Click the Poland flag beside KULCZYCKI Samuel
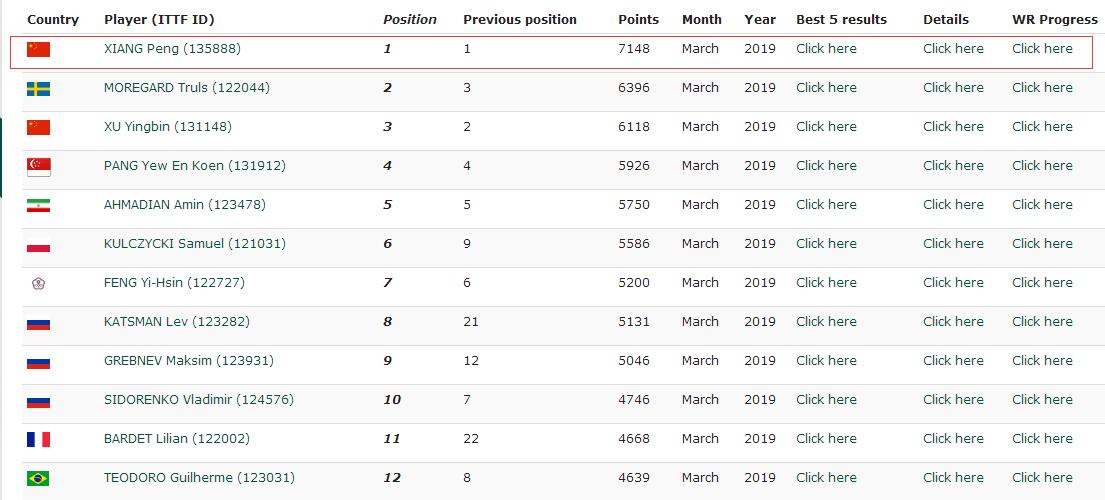 [x=38, y=245]
